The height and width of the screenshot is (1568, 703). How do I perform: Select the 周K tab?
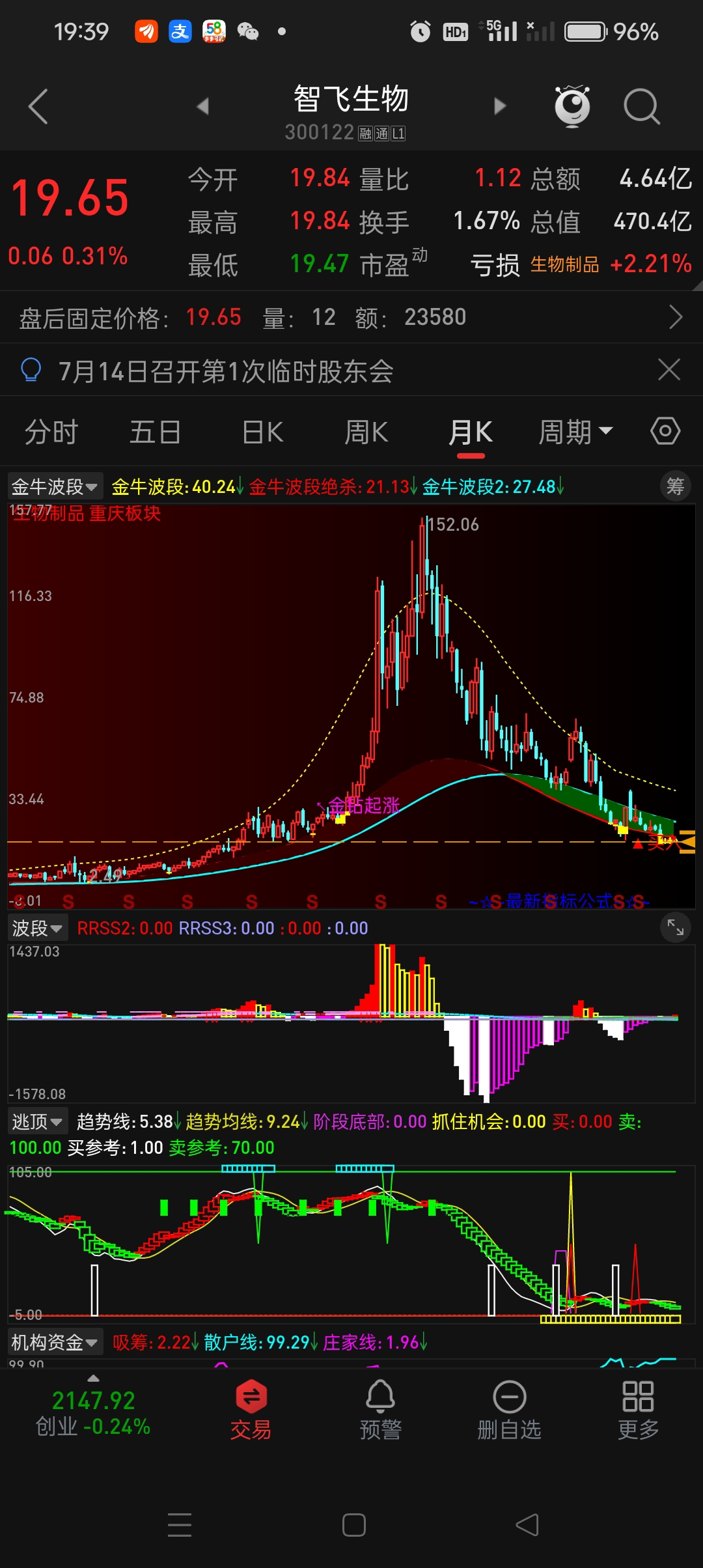tap(366, 432)
